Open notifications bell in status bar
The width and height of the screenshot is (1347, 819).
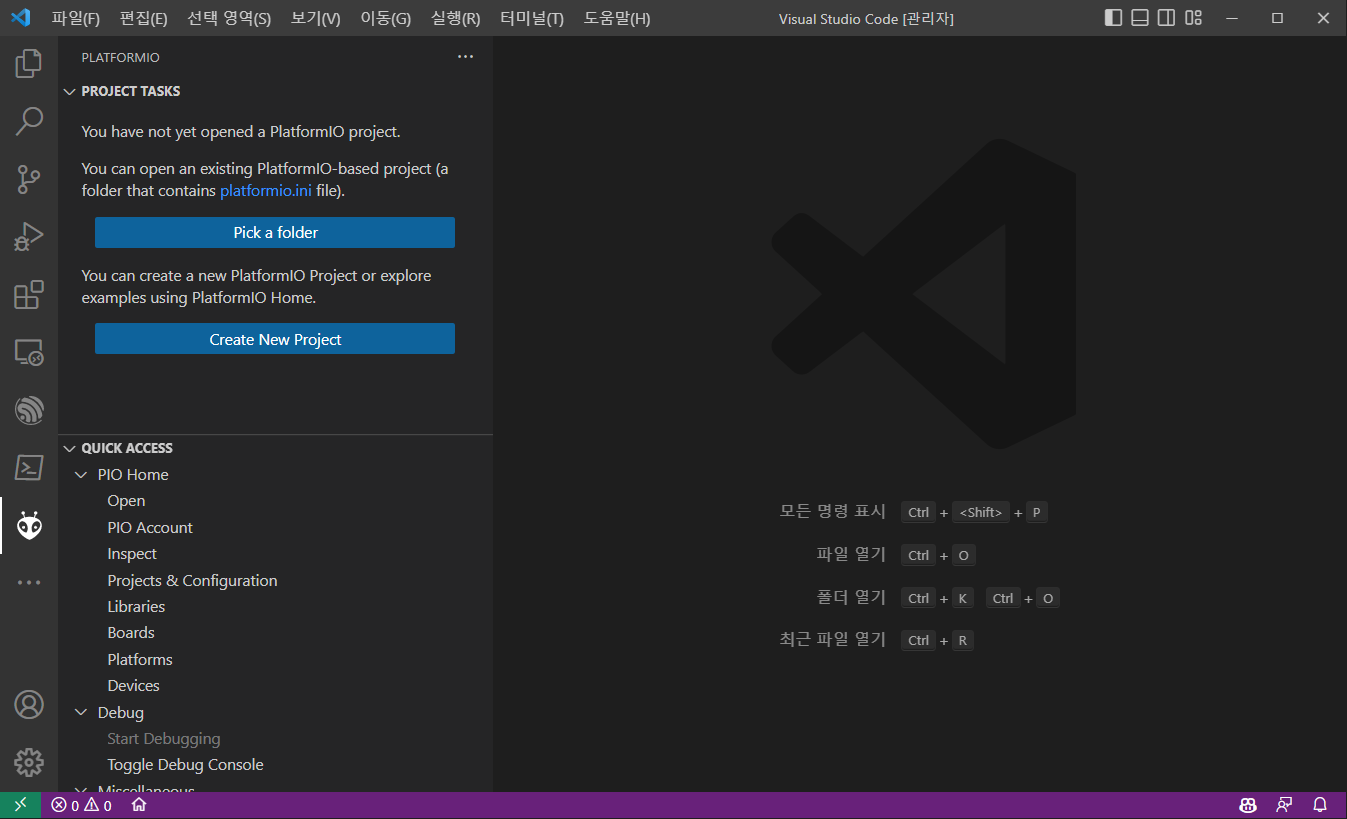[1320, 805]
